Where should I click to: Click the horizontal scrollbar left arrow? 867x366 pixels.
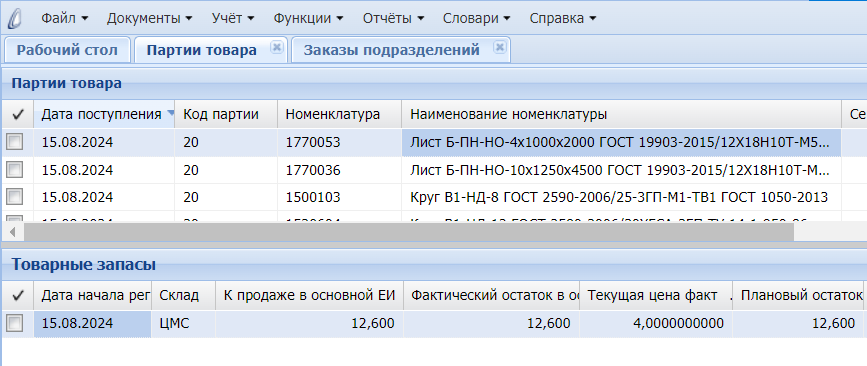click(13, 232)
